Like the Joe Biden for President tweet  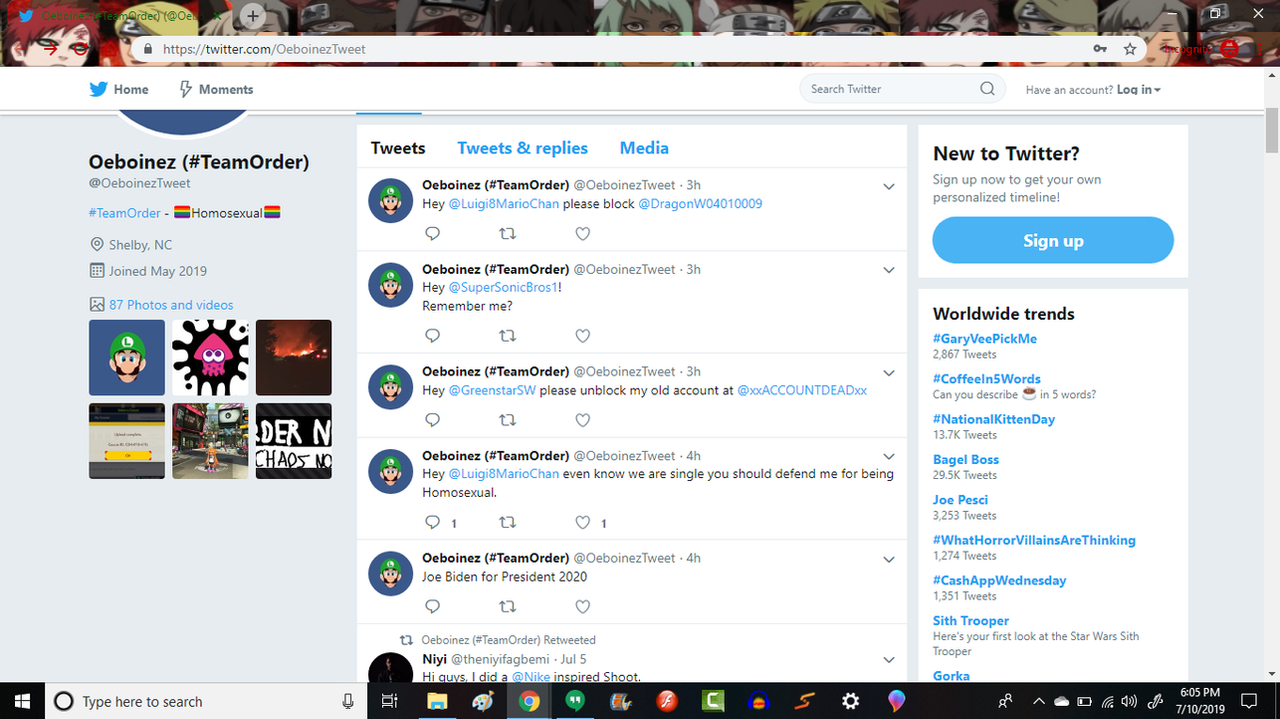coord(583,606)
